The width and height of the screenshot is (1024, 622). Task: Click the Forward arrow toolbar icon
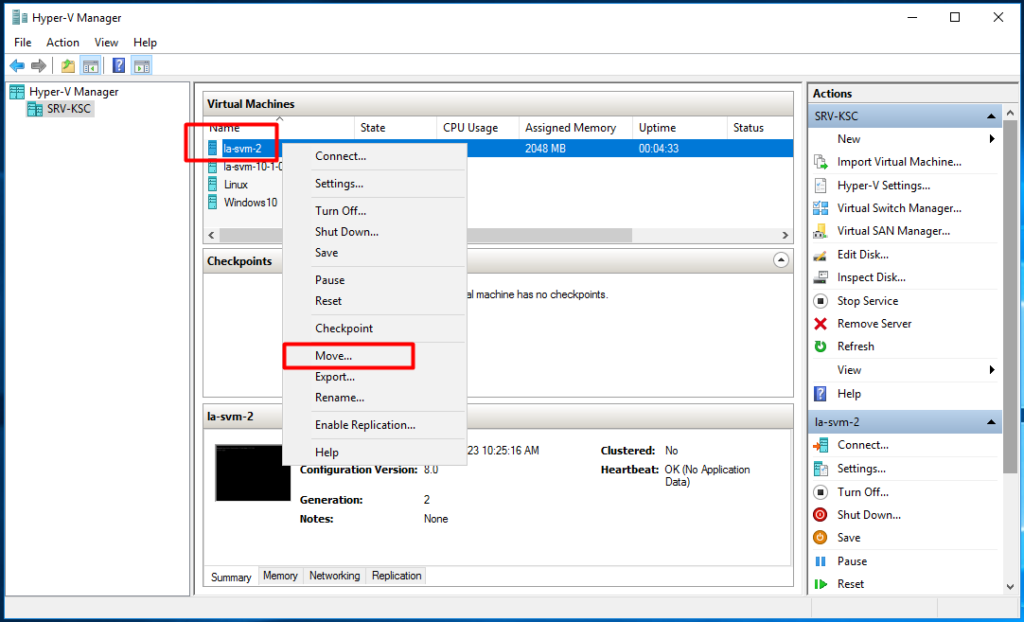pos(39,65)
